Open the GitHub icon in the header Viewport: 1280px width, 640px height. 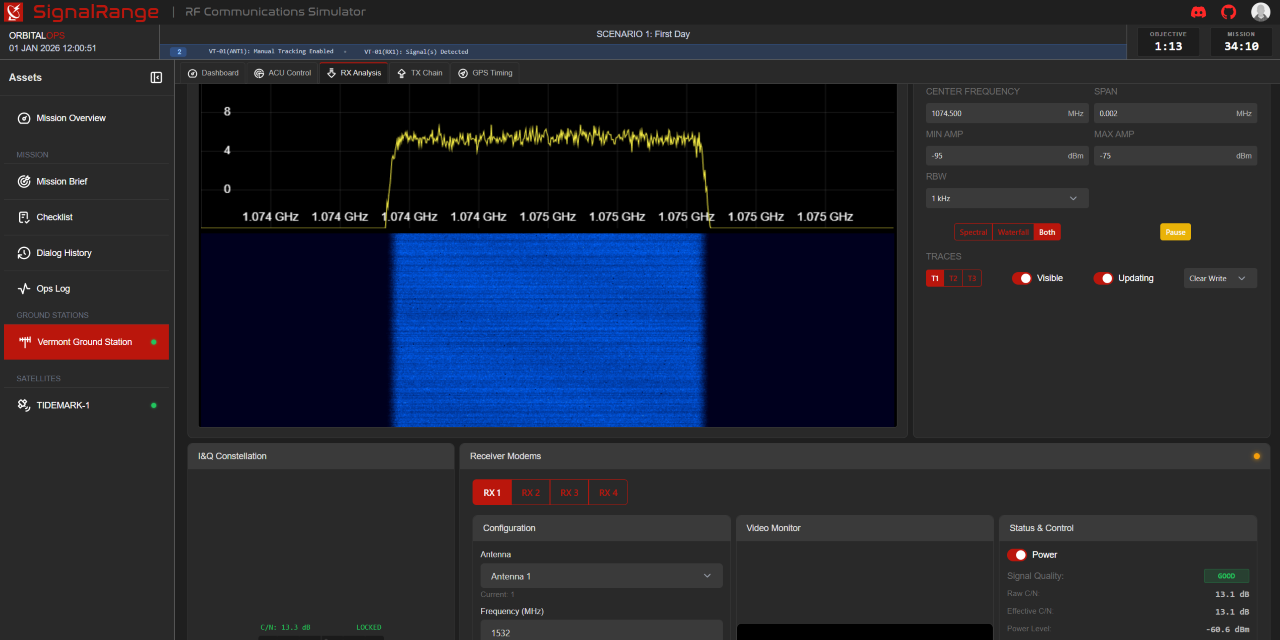click(x=1227, y=12)
